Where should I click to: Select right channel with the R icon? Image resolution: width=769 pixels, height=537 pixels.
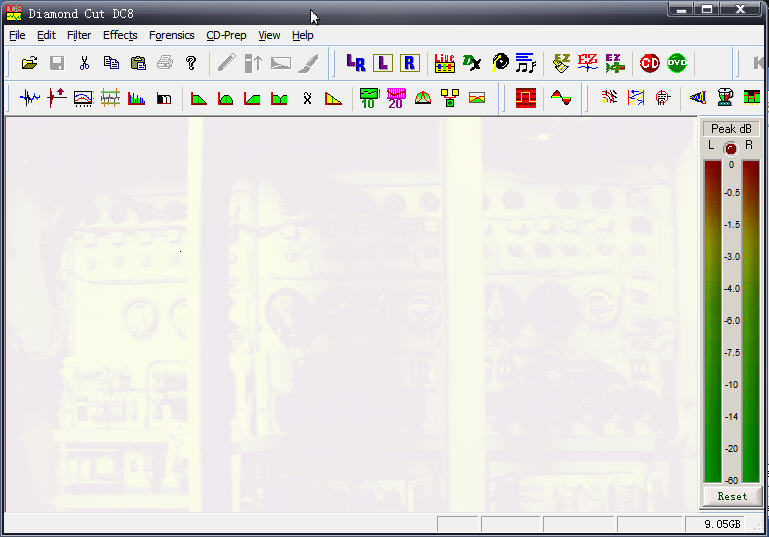(x=410, y=63)
